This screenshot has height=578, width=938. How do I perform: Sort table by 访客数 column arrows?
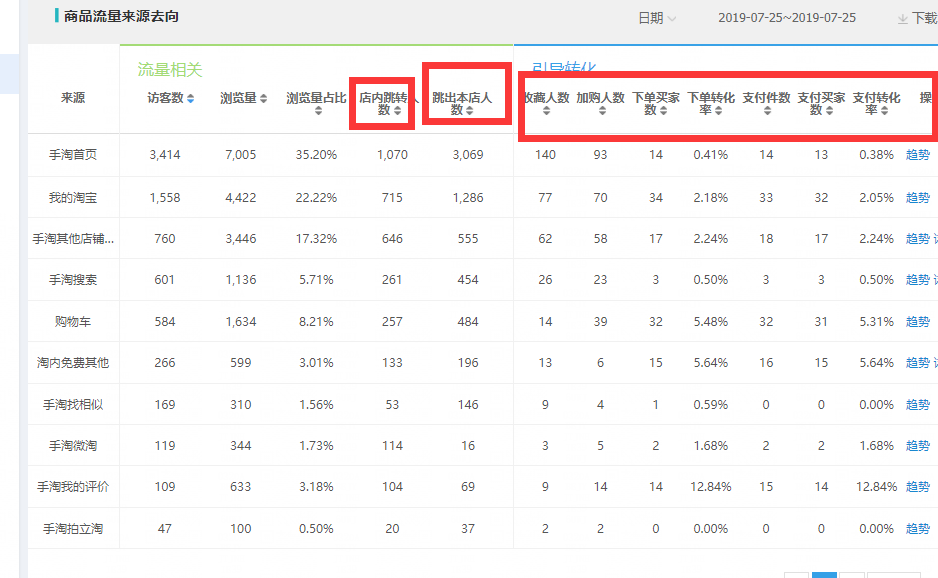(191, 99)
